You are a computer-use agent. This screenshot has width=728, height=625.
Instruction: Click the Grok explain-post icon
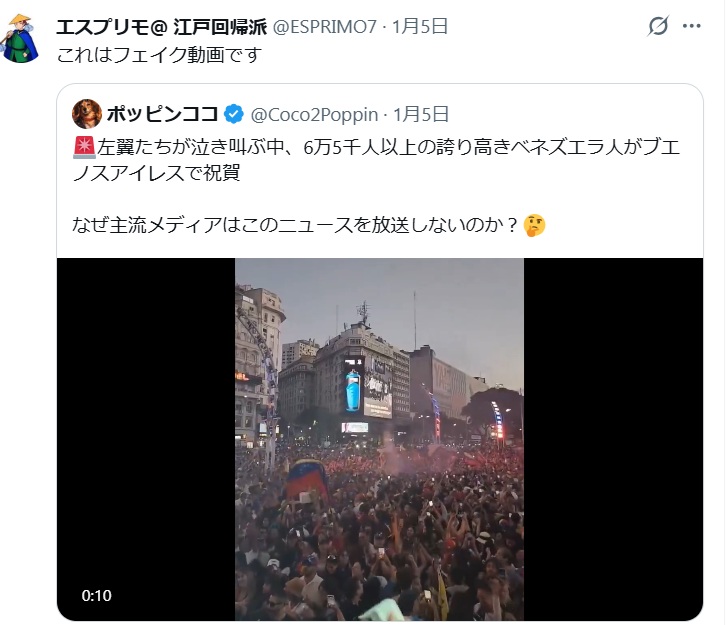point(658,26)
